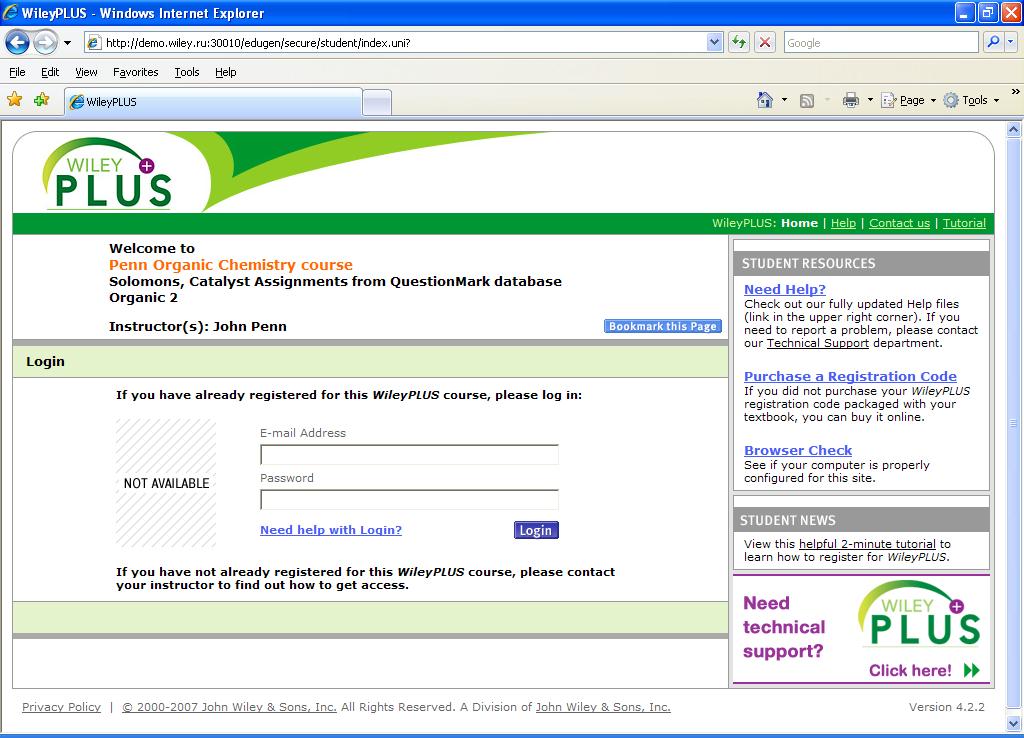Open the Favorites Center star icon
1024x738 pixels.
click(x=14, y=99)
